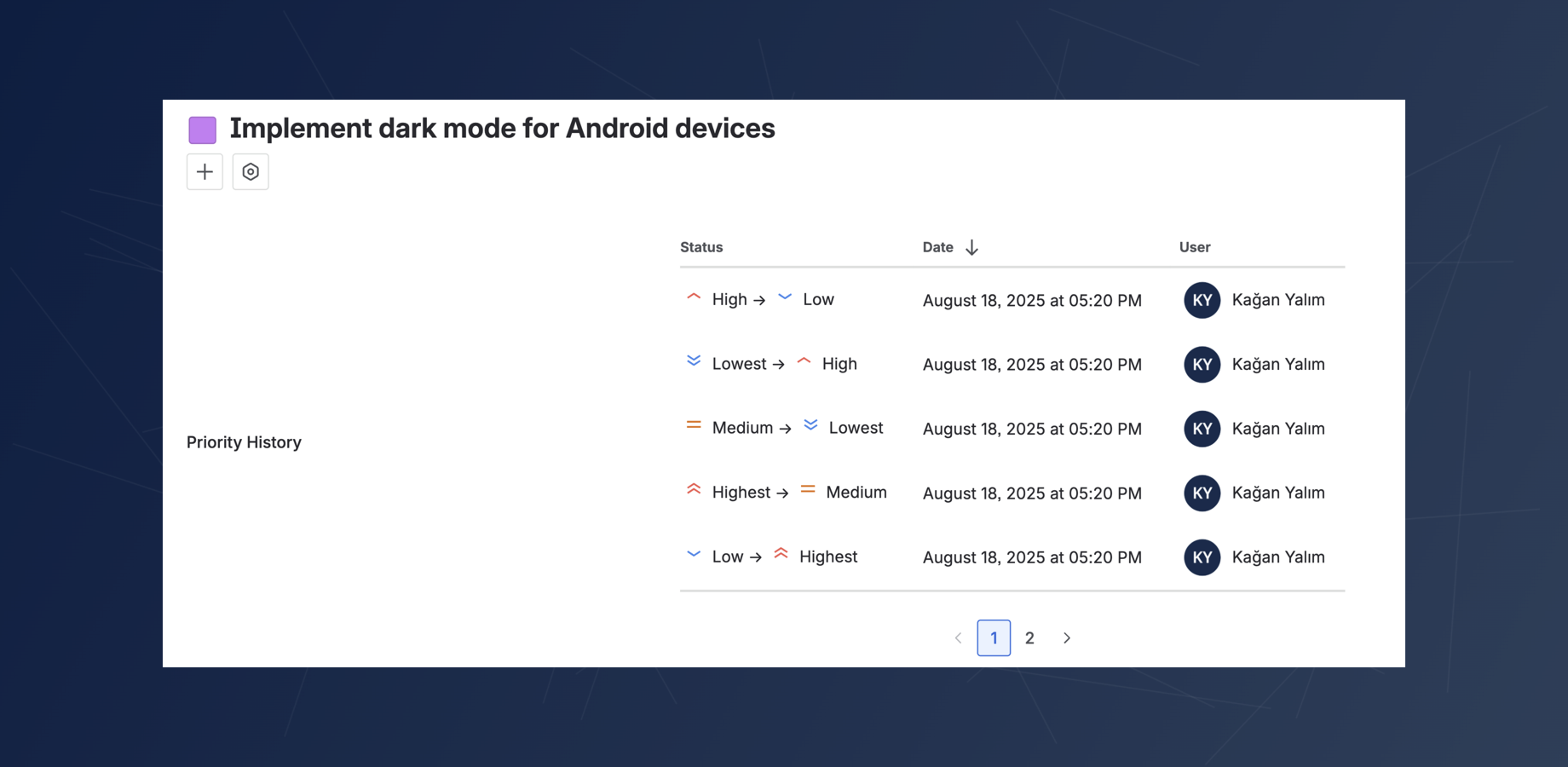Viewport: 1568px width, 767px height.
Task: Click the Status column header
Action: 701,247
